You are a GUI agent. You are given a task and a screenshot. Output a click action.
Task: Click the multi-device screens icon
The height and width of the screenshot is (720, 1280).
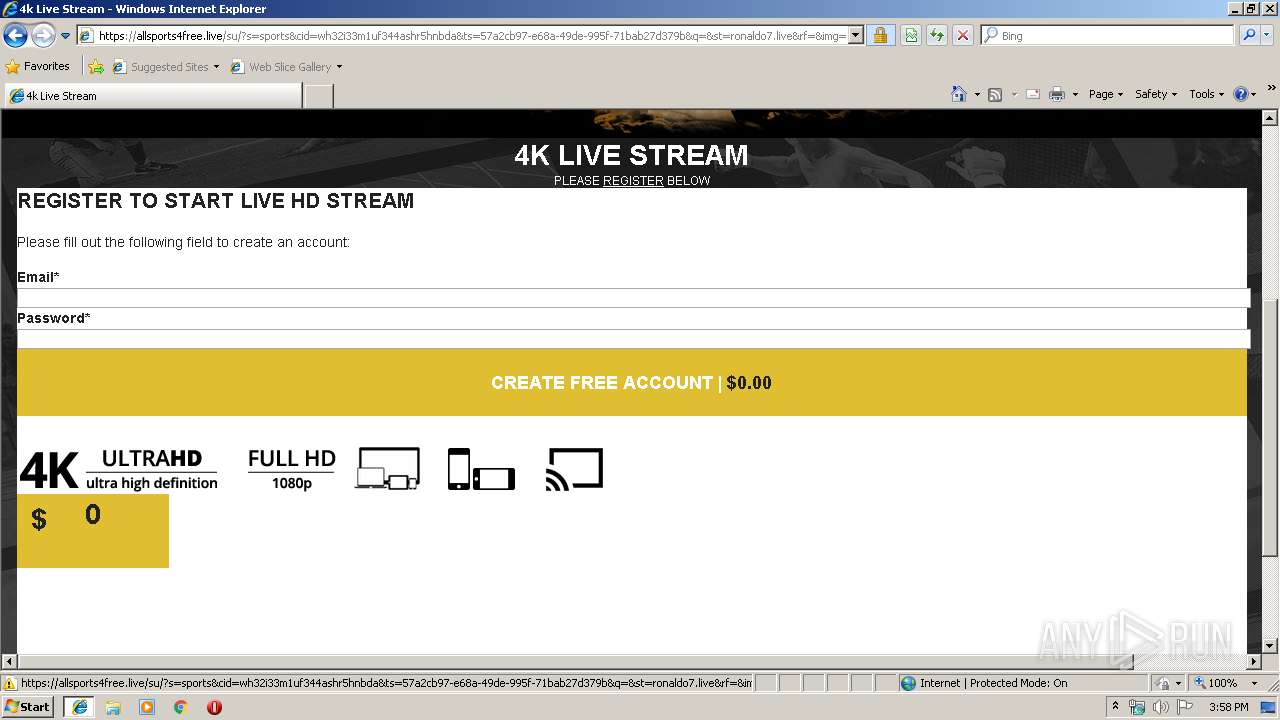click(x=387, y=469)
